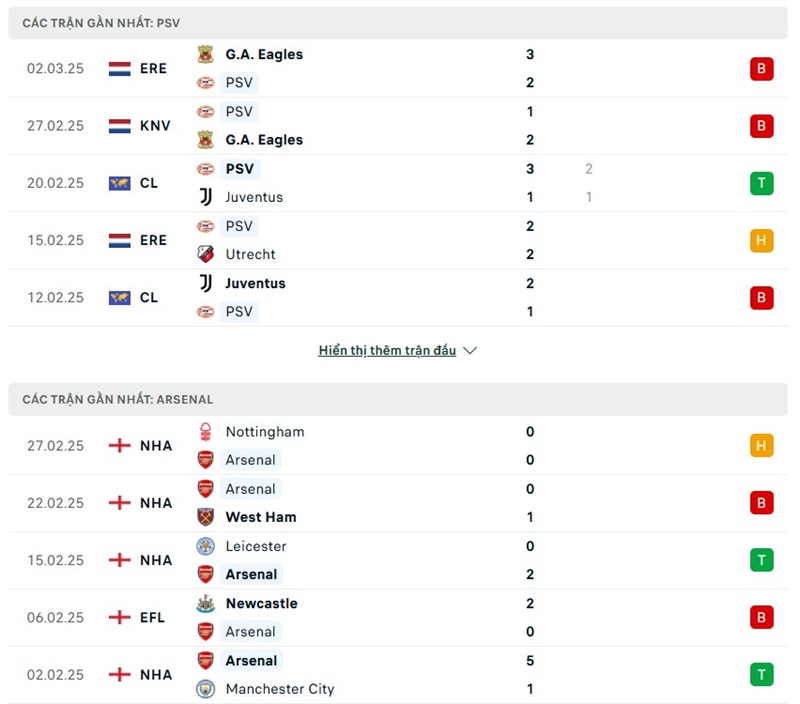Click the red B badge for Newcastle vs Arsenal
The image size is (800, 704).
point(761,617)
